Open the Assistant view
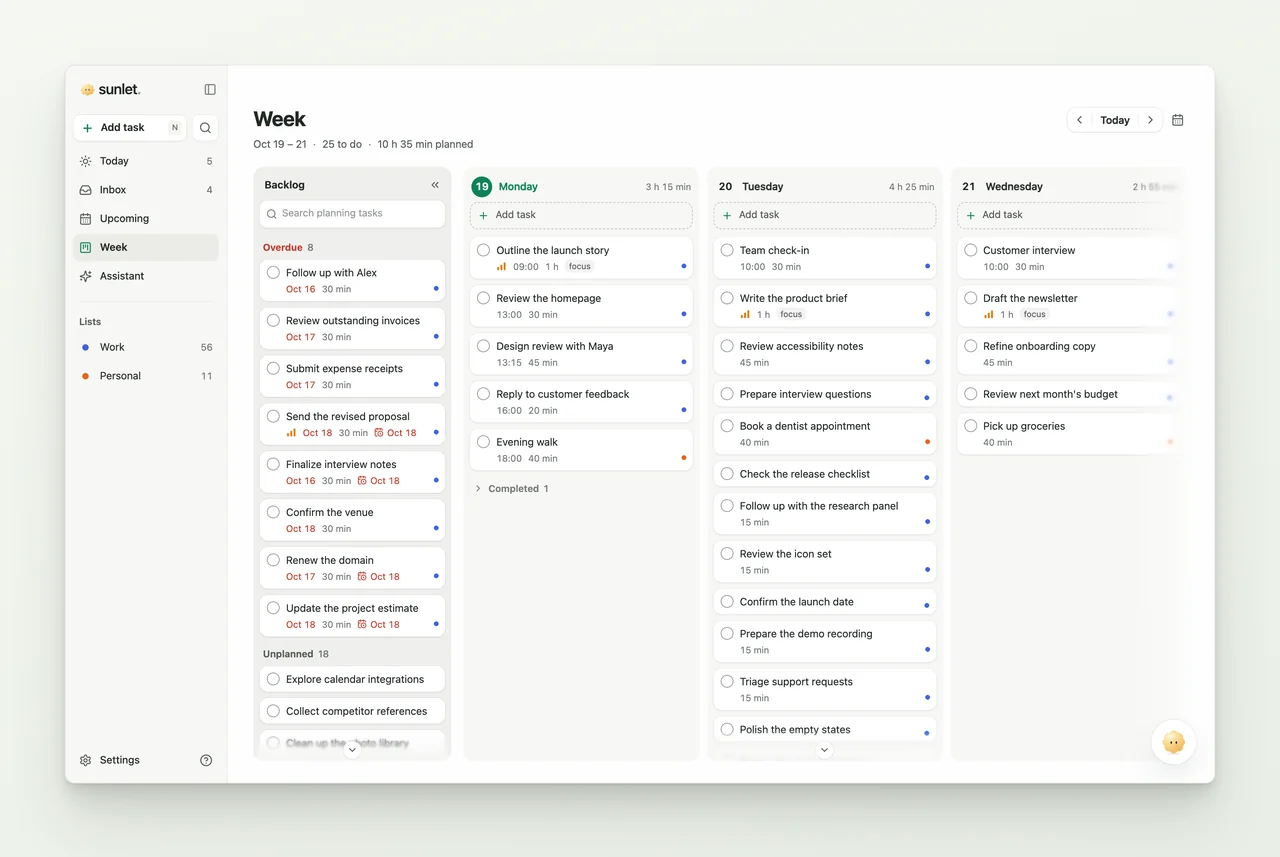Viewport: 1280px width, 857px height. pyautogui.click(x=146, y=276)
